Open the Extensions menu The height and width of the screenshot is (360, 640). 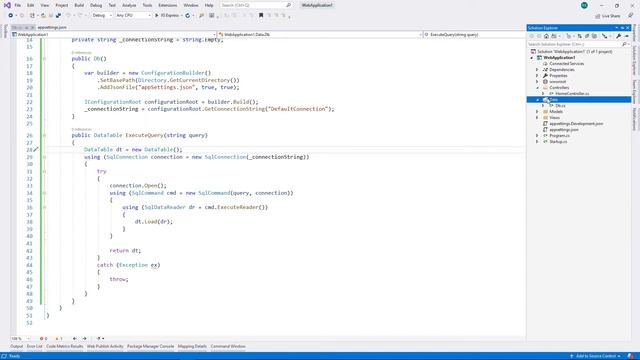click(168, 5)
